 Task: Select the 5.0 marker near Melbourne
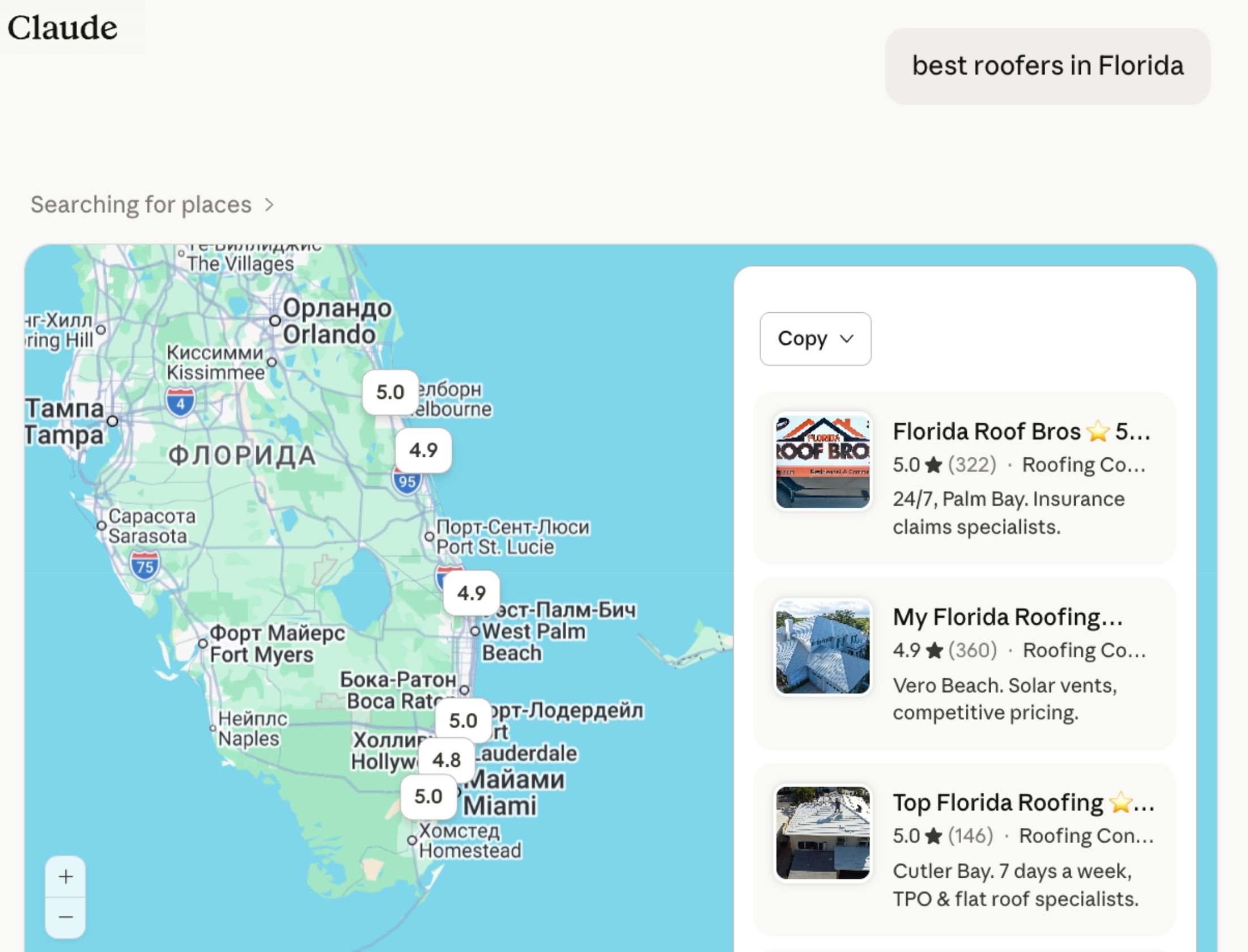click(x=390, y=392)
